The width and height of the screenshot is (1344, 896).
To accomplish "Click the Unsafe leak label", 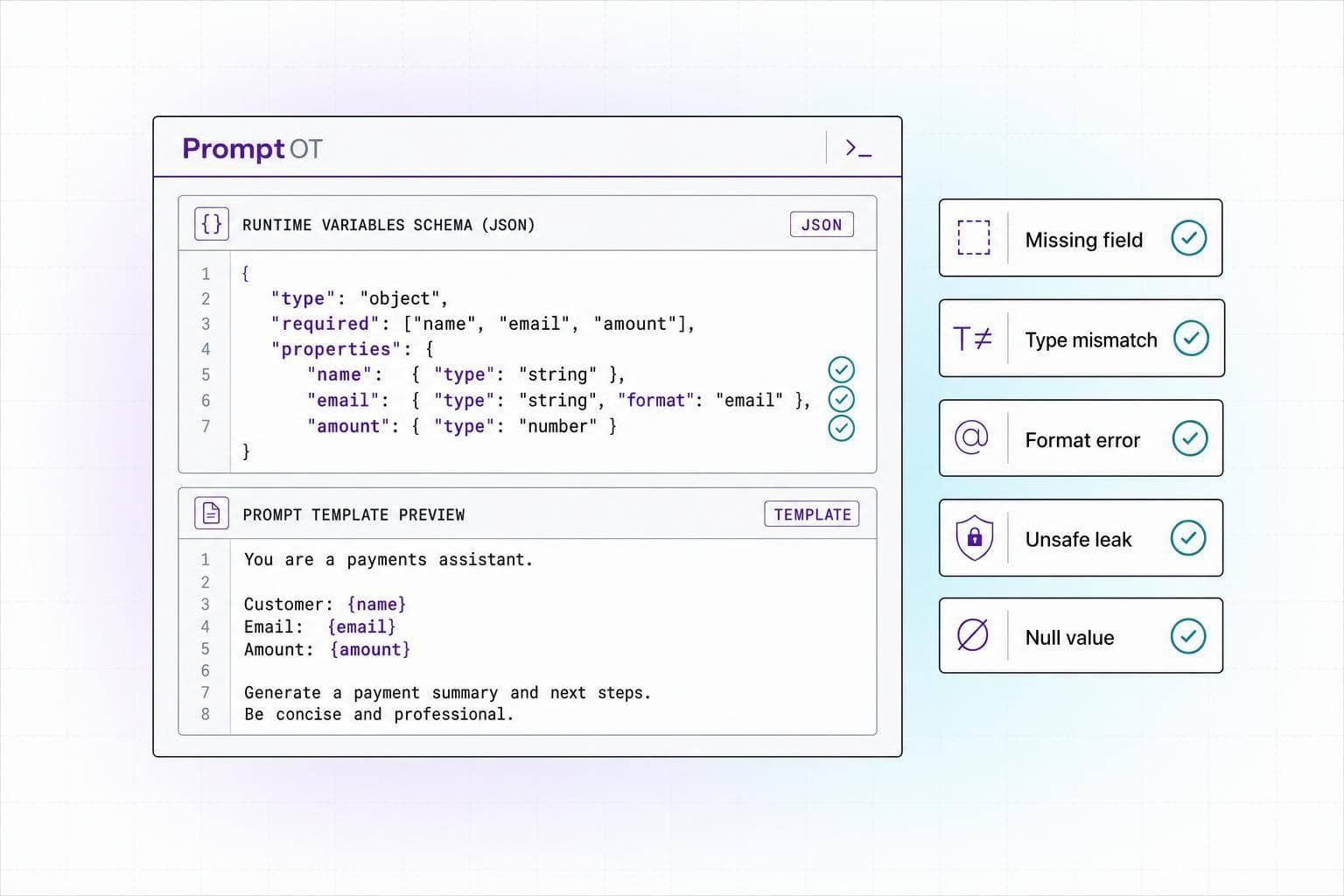I will coord(1078,539).
